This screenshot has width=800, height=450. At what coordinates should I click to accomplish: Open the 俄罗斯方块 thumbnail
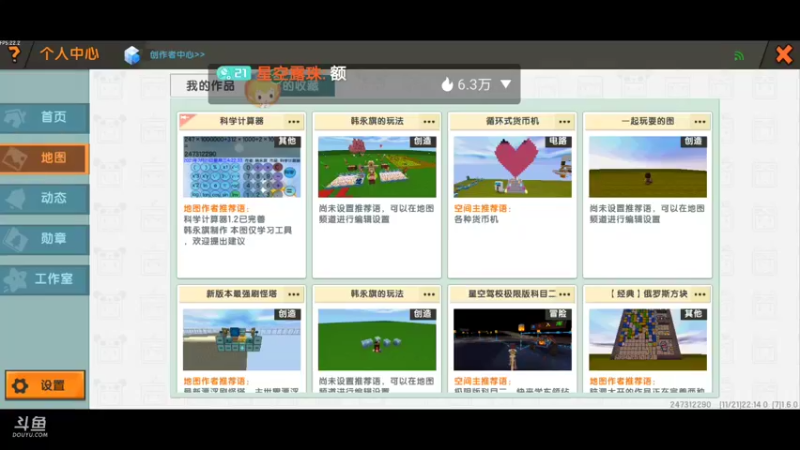[648, 340]
